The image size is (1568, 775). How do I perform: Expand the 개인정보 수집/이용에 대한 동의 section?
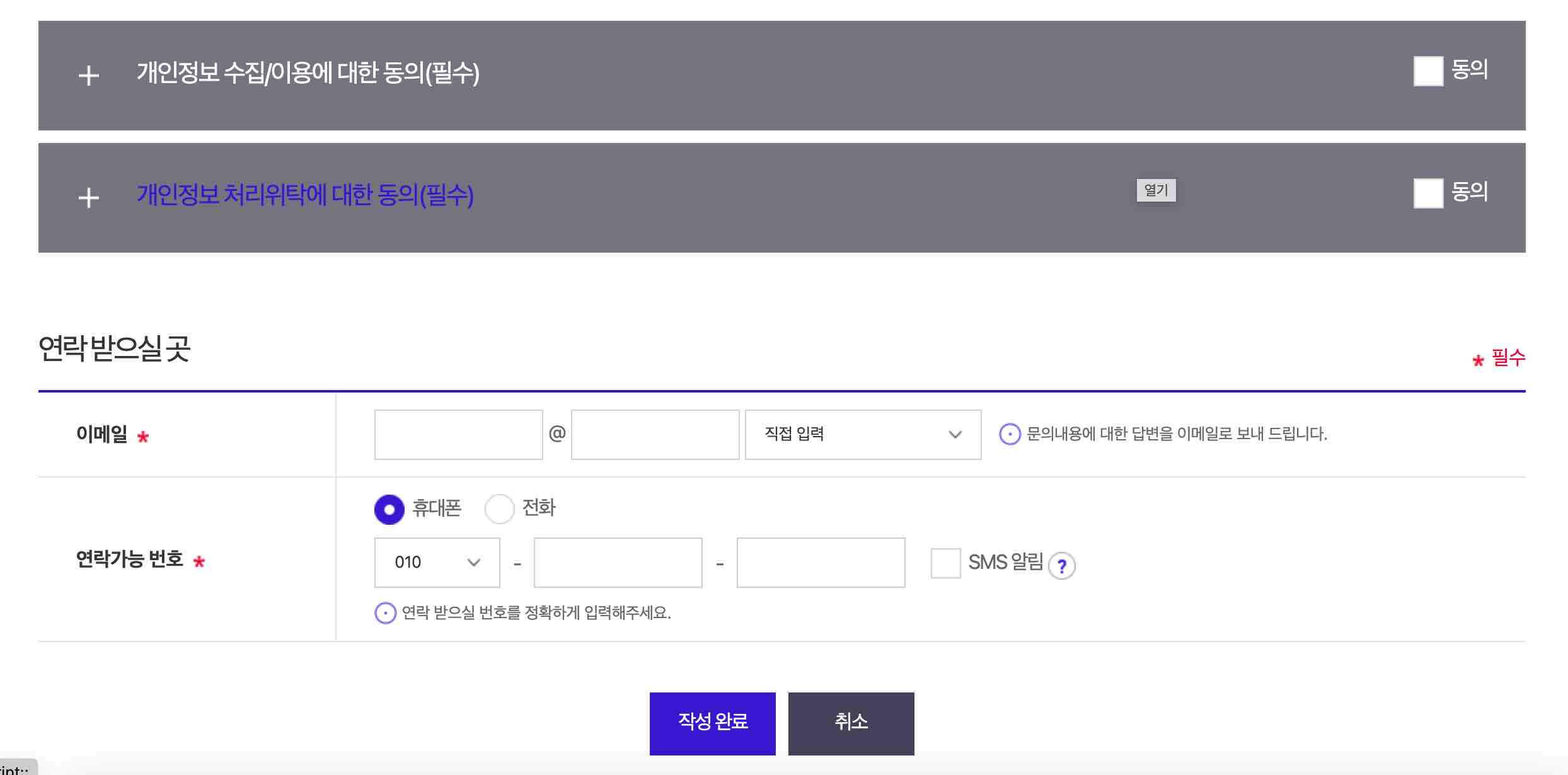point(308,73)
